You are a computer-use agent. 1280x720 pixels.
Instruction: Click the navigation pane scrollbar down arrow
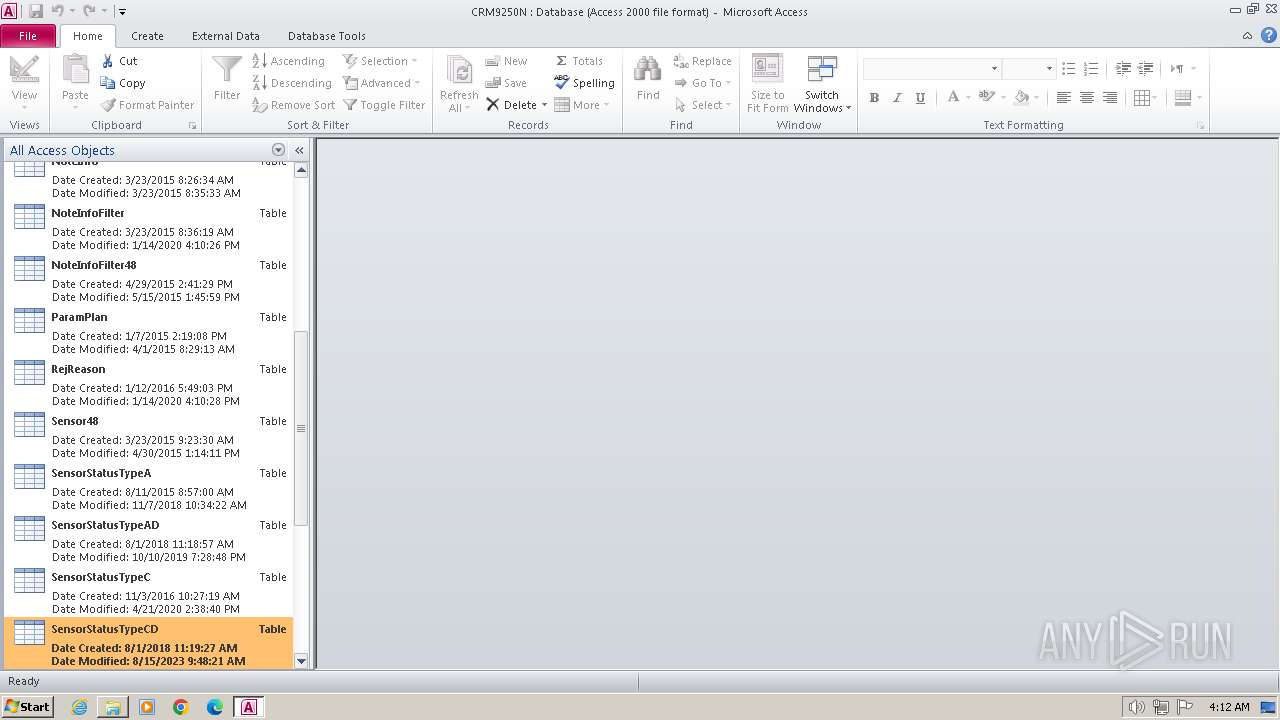click(x=301, y=661)
